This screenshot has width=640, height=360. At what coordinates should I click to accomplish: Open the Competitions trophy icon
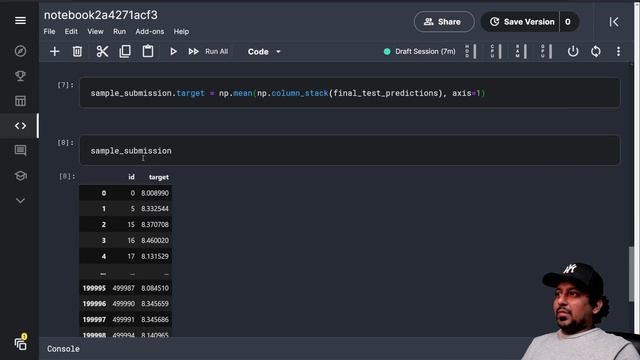click(x=20, y=76)
